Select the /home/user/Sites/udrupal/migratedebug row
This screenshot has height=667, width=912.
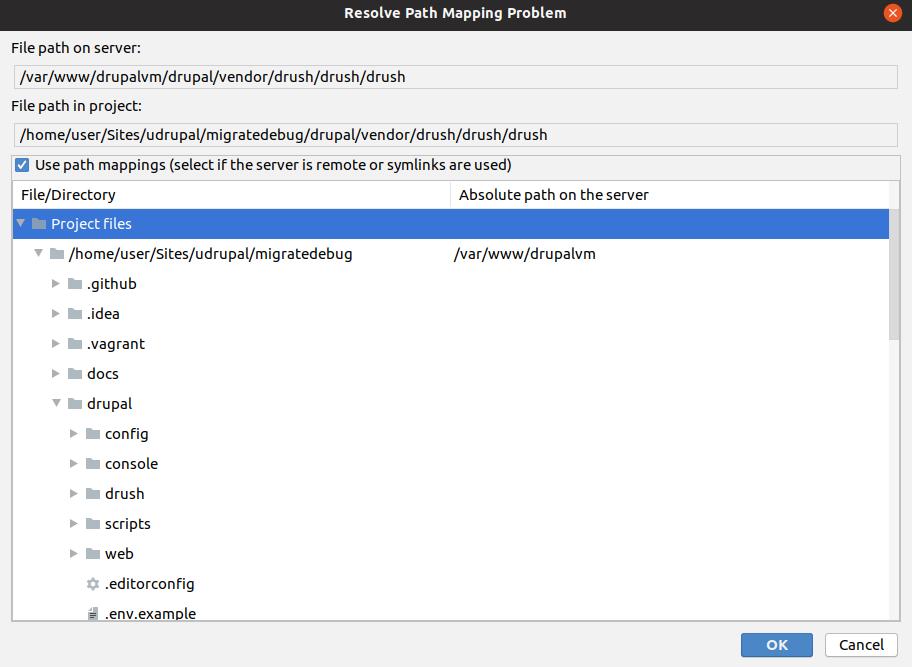point(451,254)
